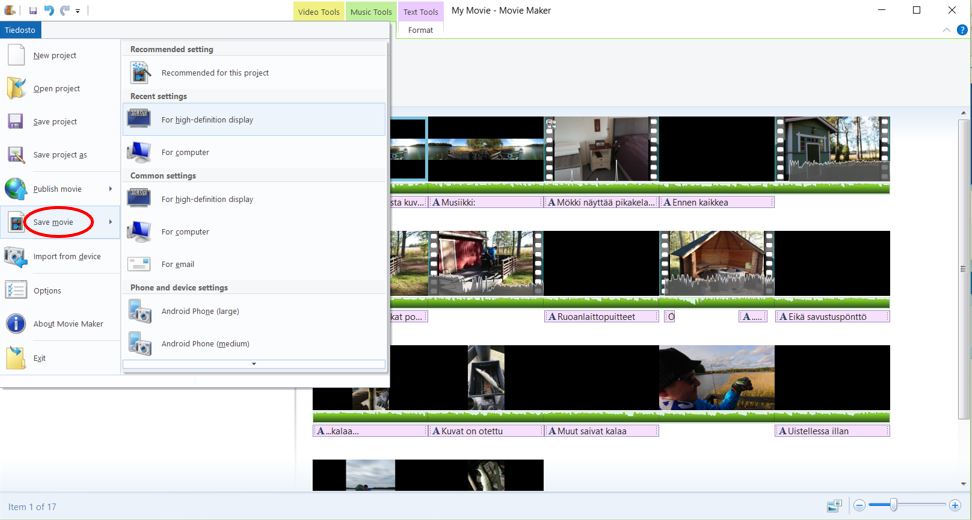Viewport: 972px width, 520px height.
Task: Click the Save project floppy disk icon
Action: coord(16,122)
